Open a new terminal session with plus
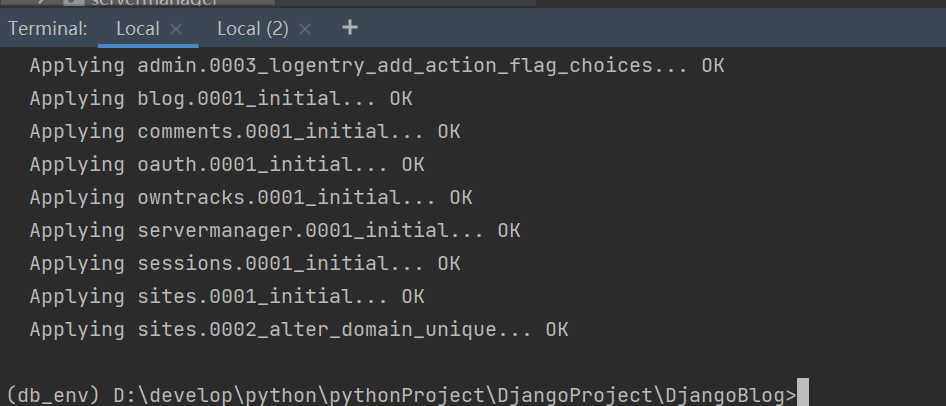 (x=349, y=28)
